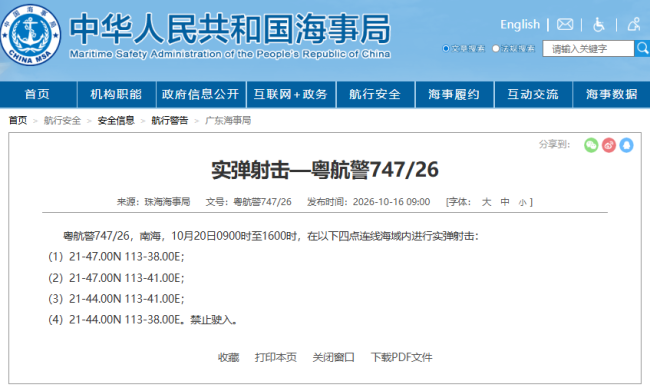650x388 pixels.
Task: Click the notice paragraph starting 粤航警747/26，南海
Action: [271, 236]
